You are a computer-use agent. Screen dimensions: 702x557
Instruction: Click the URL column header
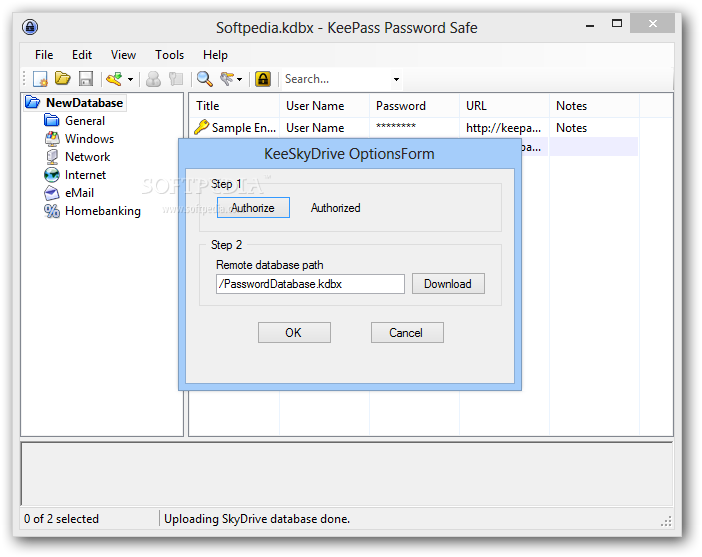(x=505, y=106)
